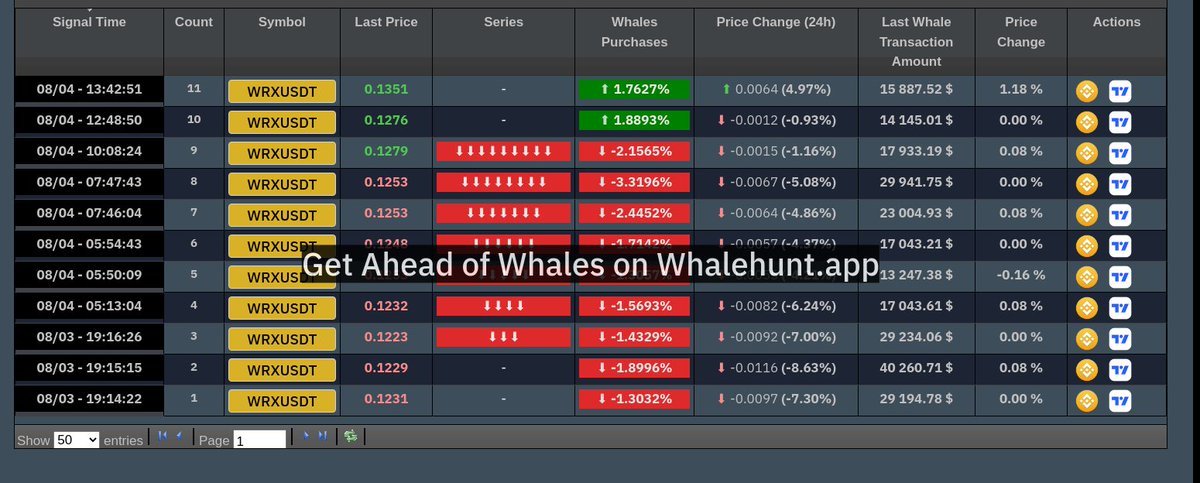Click WRXUSDT button in 10:08:24 row
1200x483 pixels.
pyautogui.click(x=282, y=154)
